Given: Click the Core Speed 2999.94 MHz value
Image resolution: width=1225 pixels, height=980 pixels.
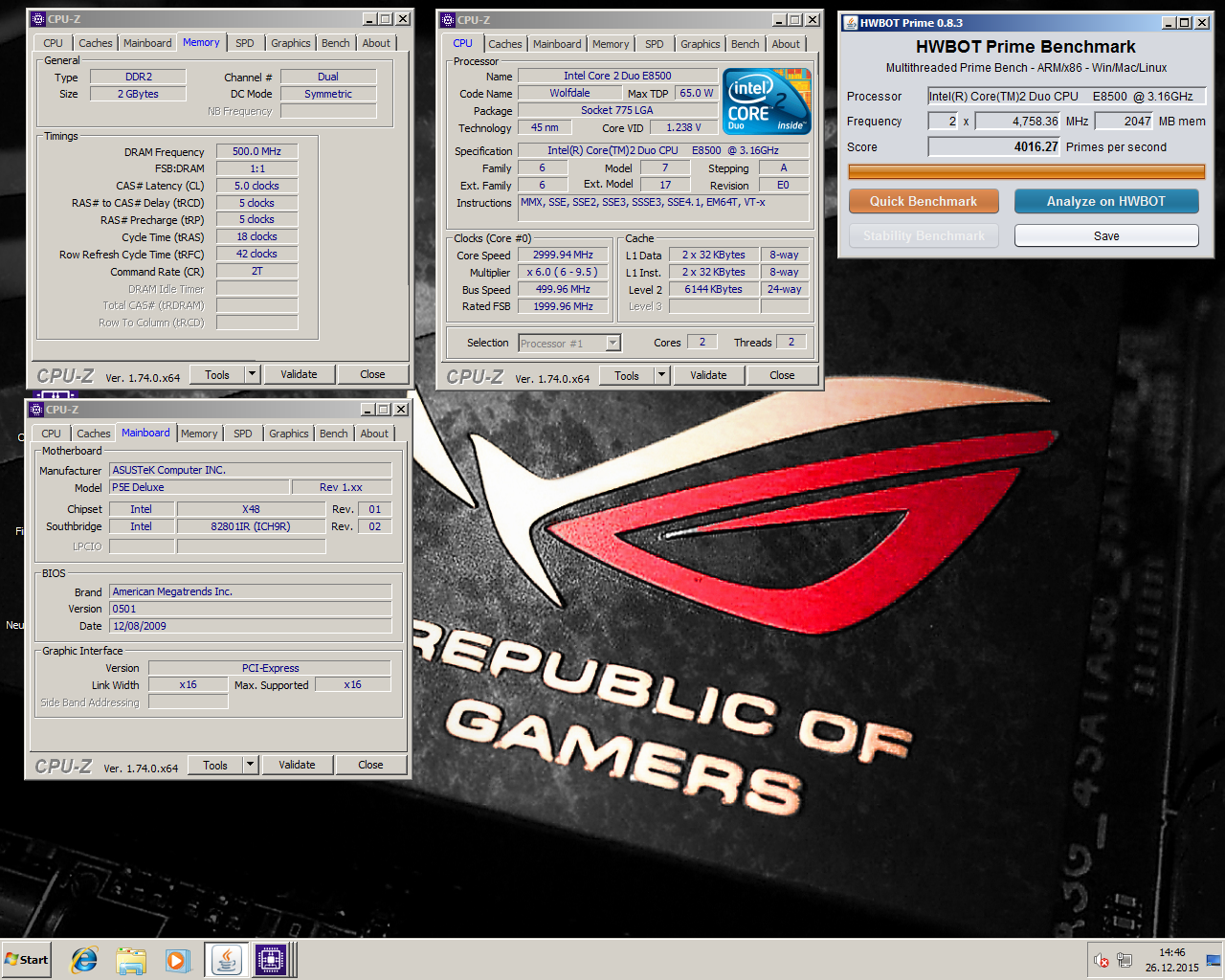Looking at the screenshot, I should 563,255.
